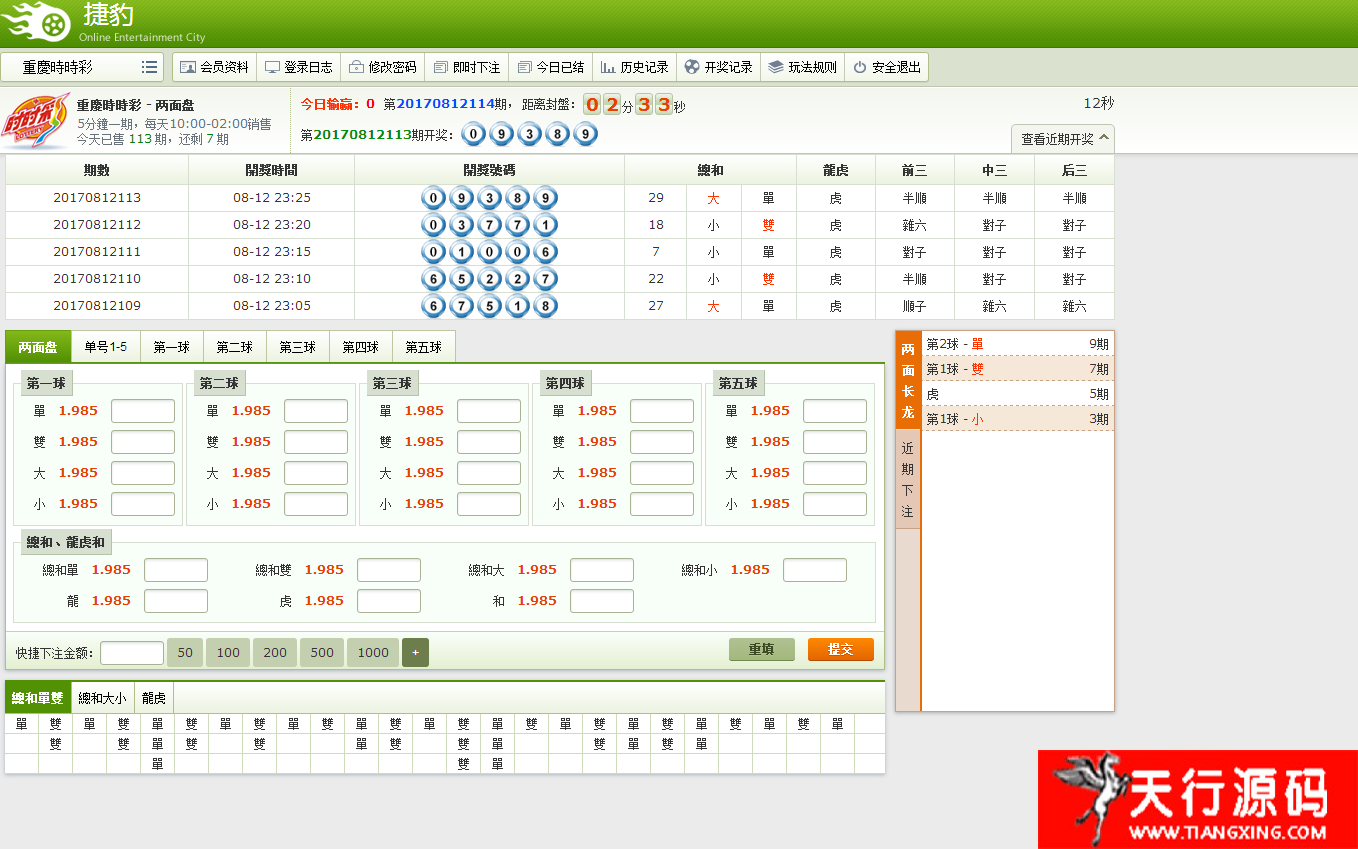
Task: Click 第1球 - 小 3期 streak row
Action: pyautogui.click(x=1017, y=419)
